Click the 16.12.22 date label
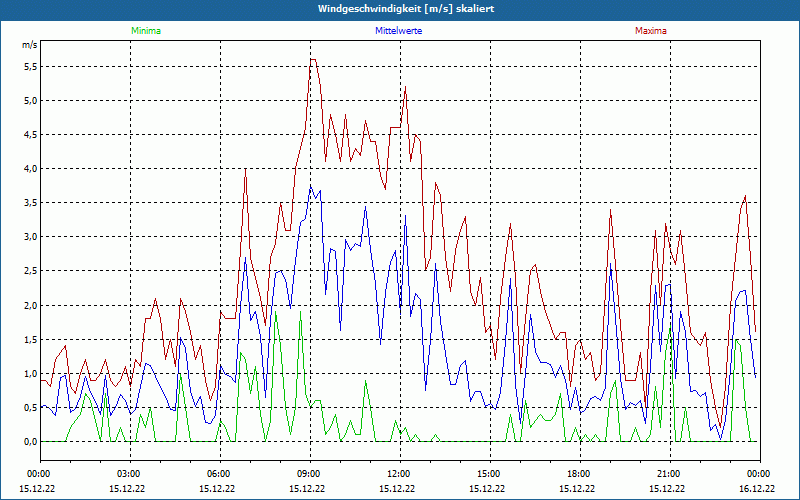Viewport: 800px width, 500px height. pyautogui.click(x=758, y=489)
